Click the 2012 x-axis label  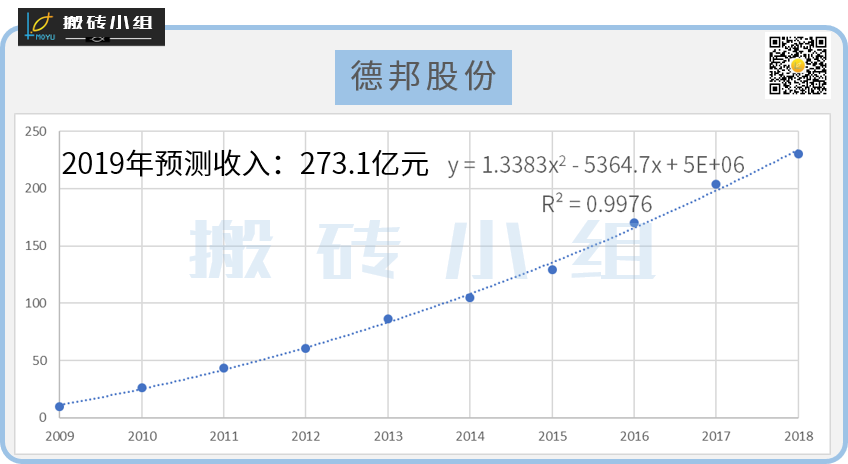(306, 436)
